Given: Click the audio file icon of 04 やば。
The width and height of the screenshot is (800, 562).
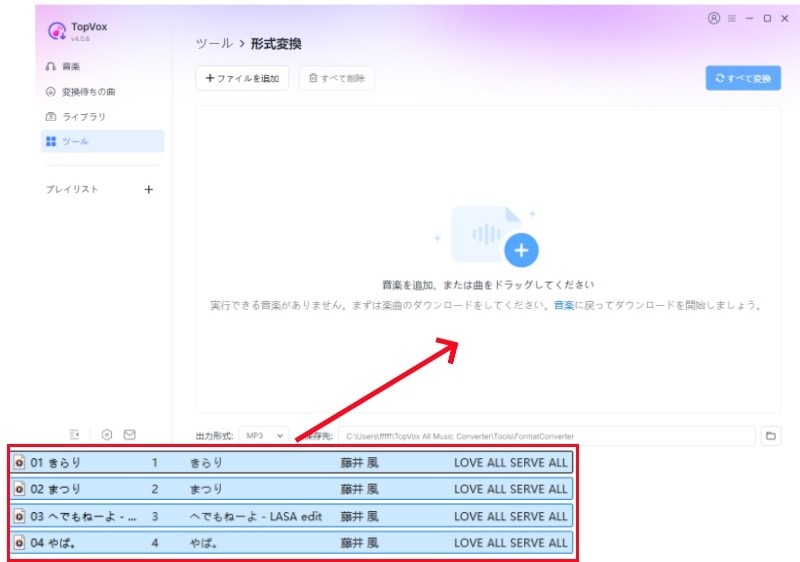Looking at the screenshot, I should click(19, 543).
